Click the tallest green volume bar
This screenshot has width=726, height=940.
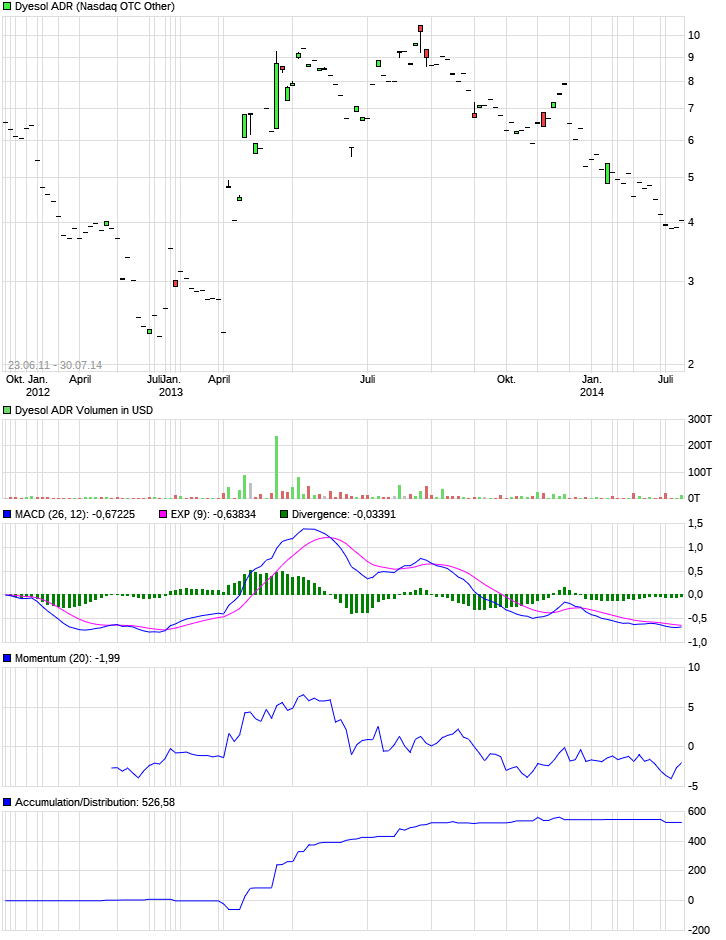coord(276,467)
